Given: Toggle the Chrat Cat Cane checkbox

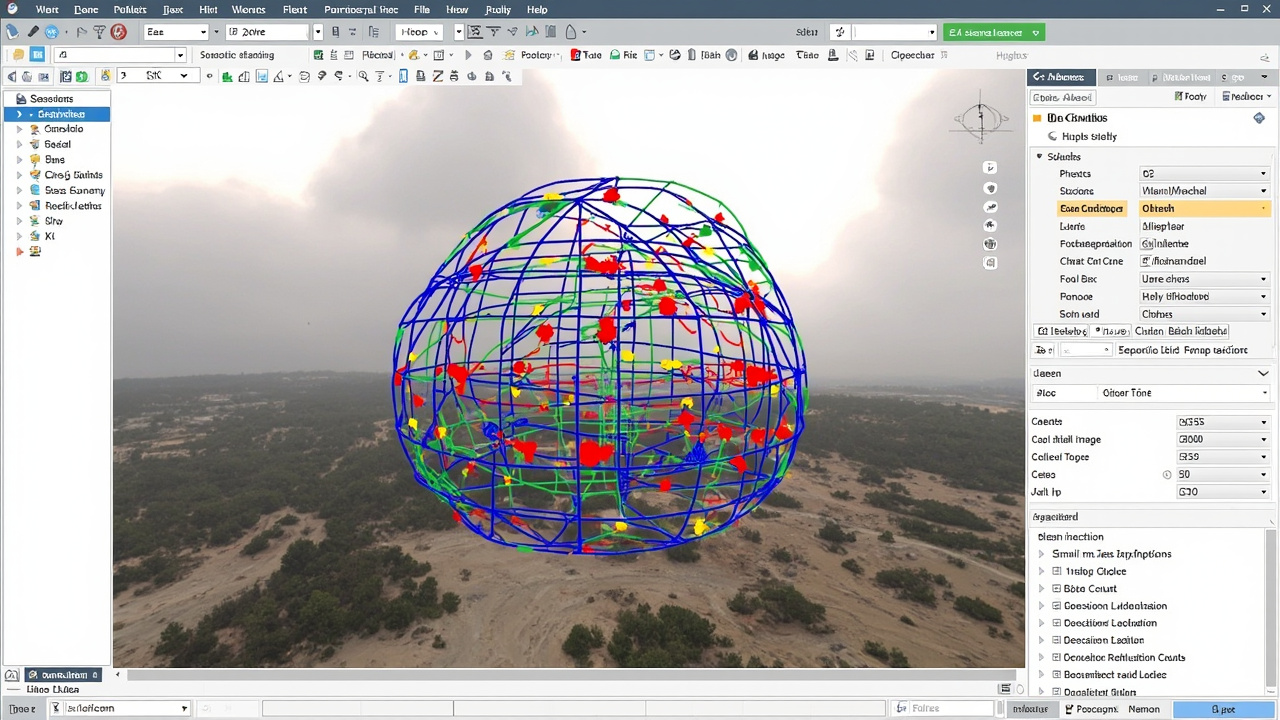Looking at the screenshot, I should pos(1146,261).
